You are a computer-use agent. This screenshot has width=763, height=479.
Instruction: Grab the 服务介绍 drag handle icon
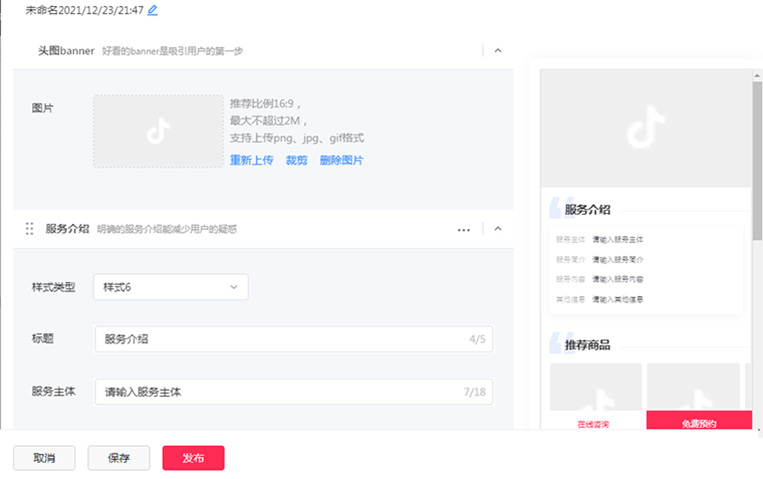(x=29, y=229)
